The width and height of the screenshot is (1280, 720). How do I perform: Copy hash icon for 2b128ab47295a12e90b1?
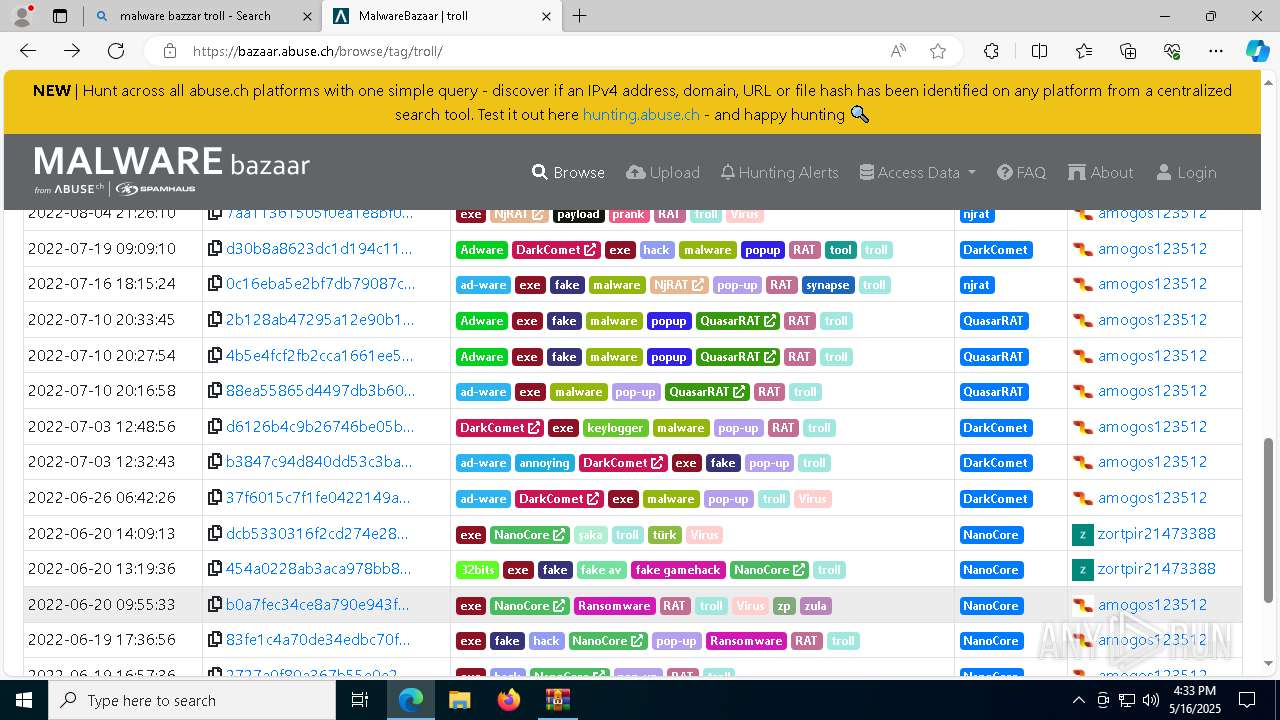pos(215,320)
